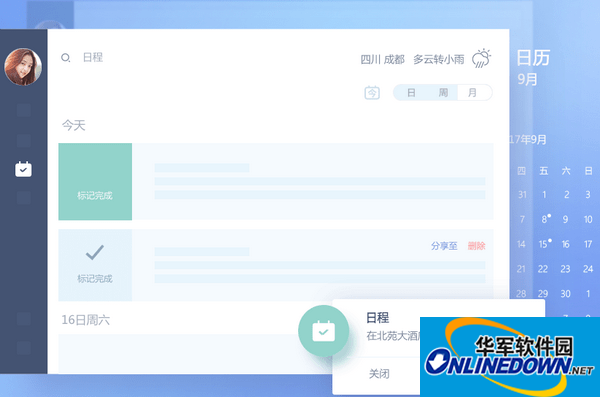Click the 16日周六 section heading

(x=86, y=320)
